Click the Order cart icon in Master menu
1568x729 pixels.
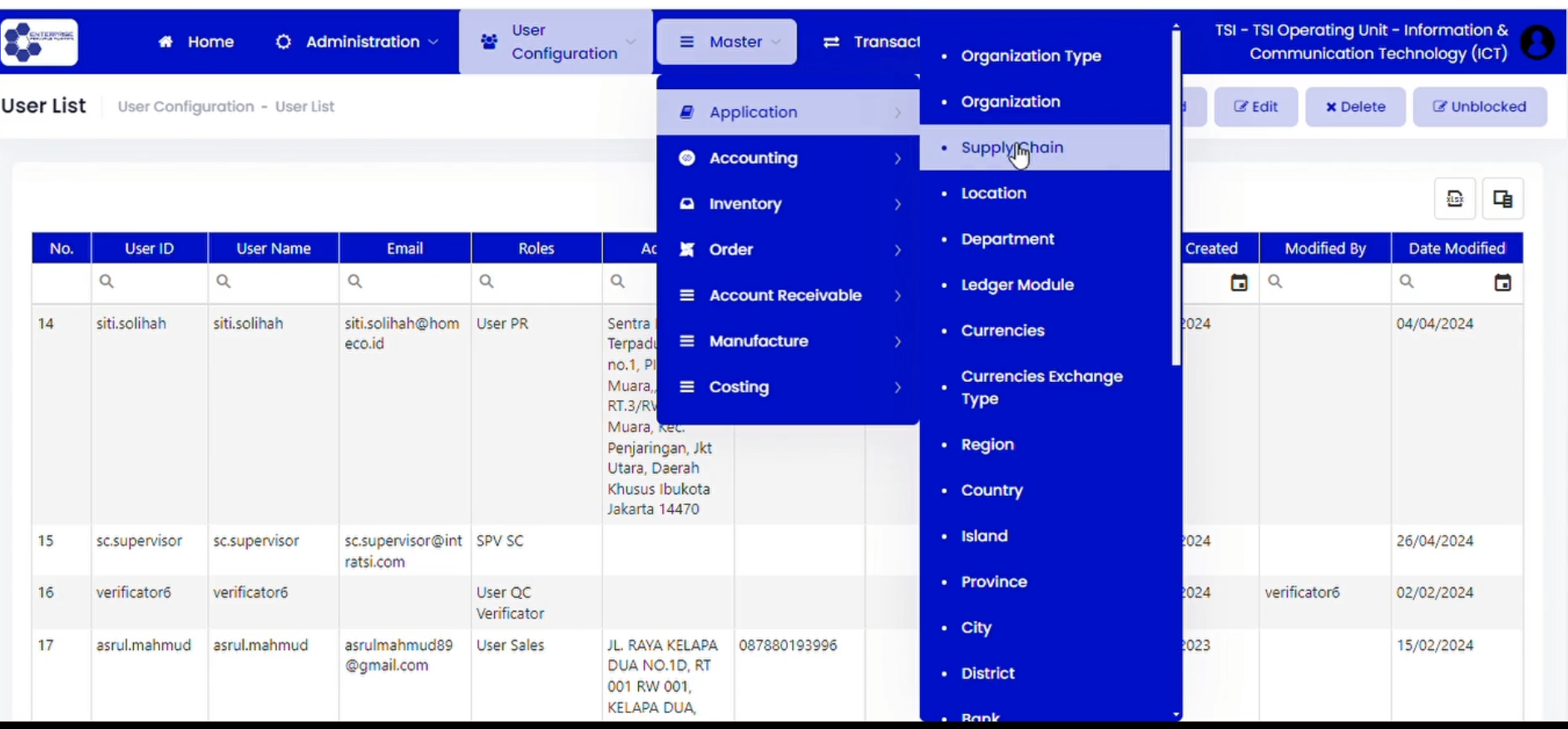[686, 249]
